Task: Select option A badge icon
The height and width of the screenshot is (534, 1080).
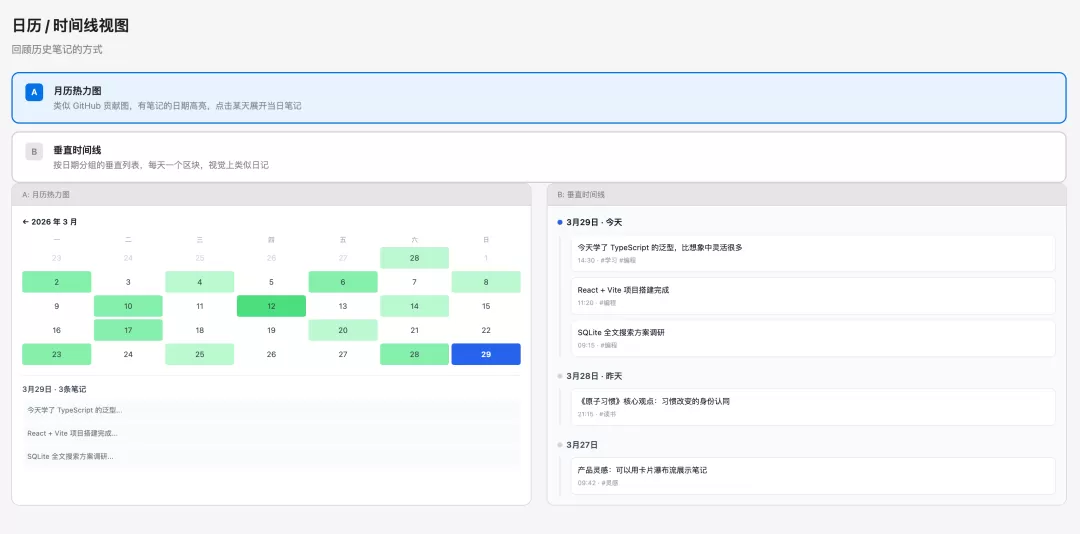Action: (x=34, y=92)
